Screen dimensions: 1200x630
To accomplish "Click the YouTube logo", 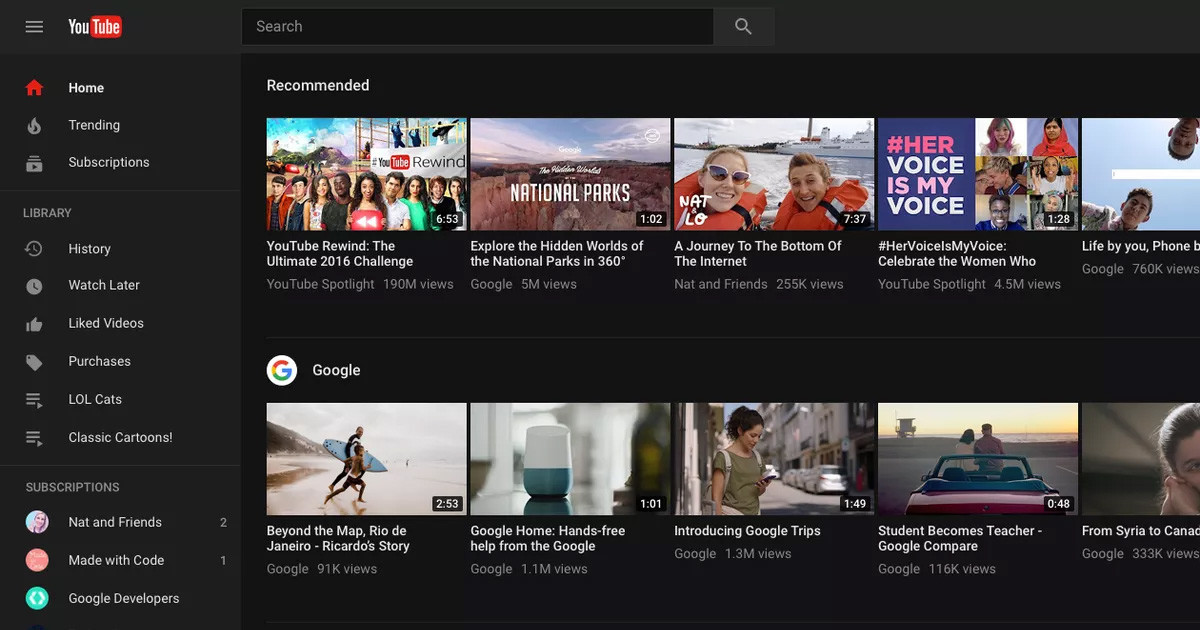I will click(x=95, y=27).
